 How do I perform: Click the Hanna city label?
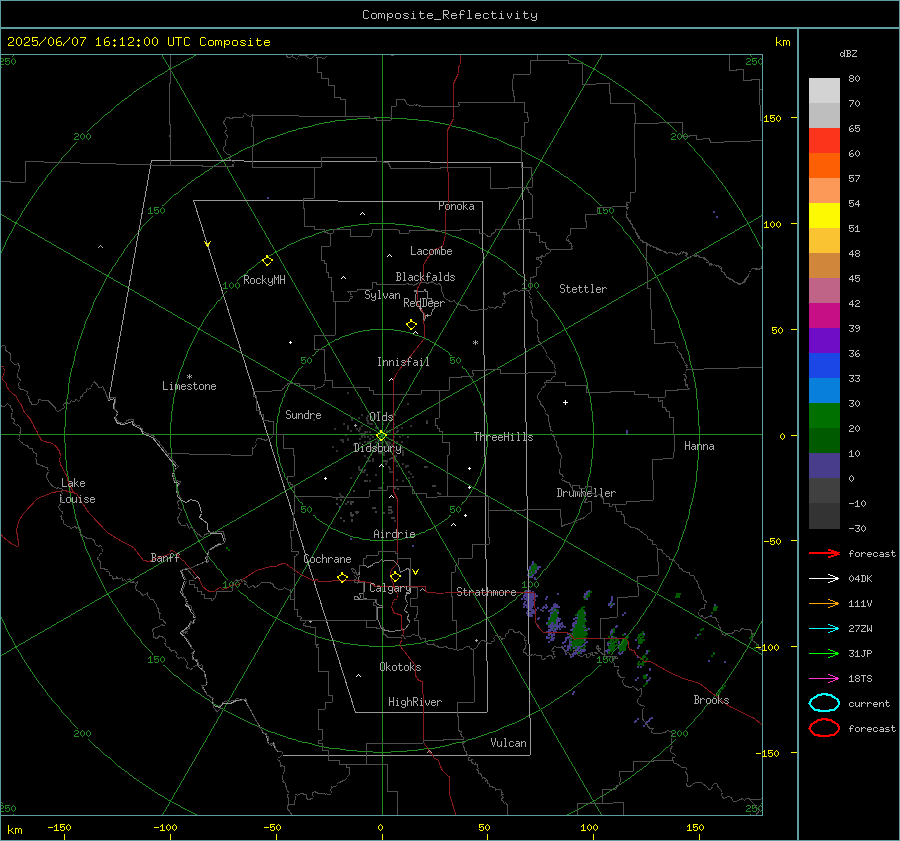tap(699, 446)
